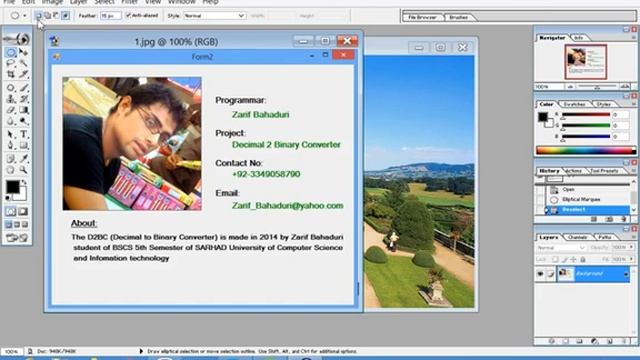Select the Shape tool
640x360 pixels.
(x=23, y=145)
